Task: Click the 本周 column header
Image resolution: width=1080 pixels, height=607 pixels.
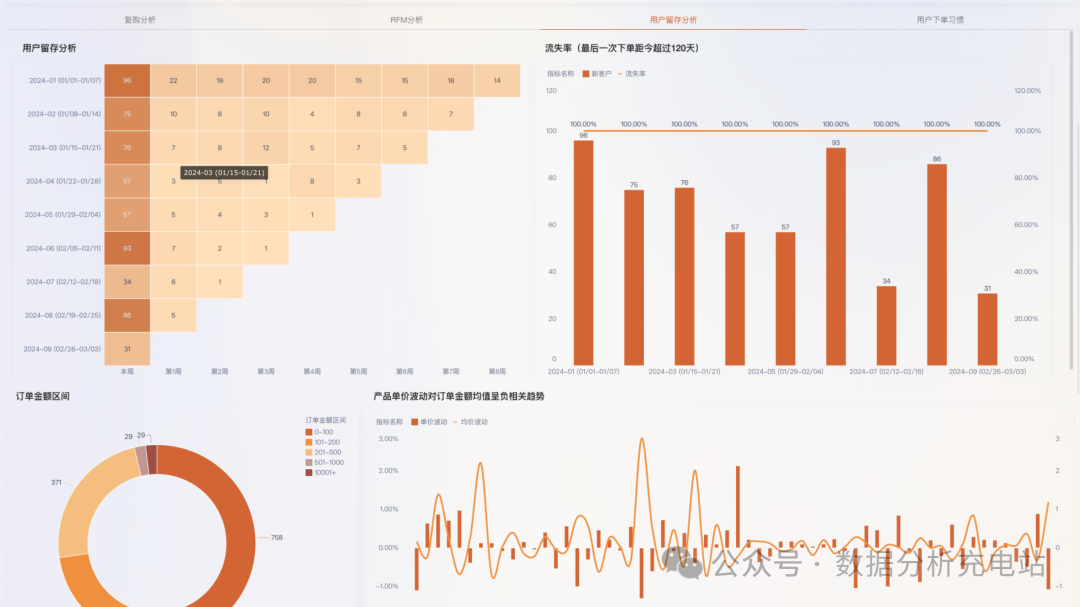Action: click(x=127, y=371)
